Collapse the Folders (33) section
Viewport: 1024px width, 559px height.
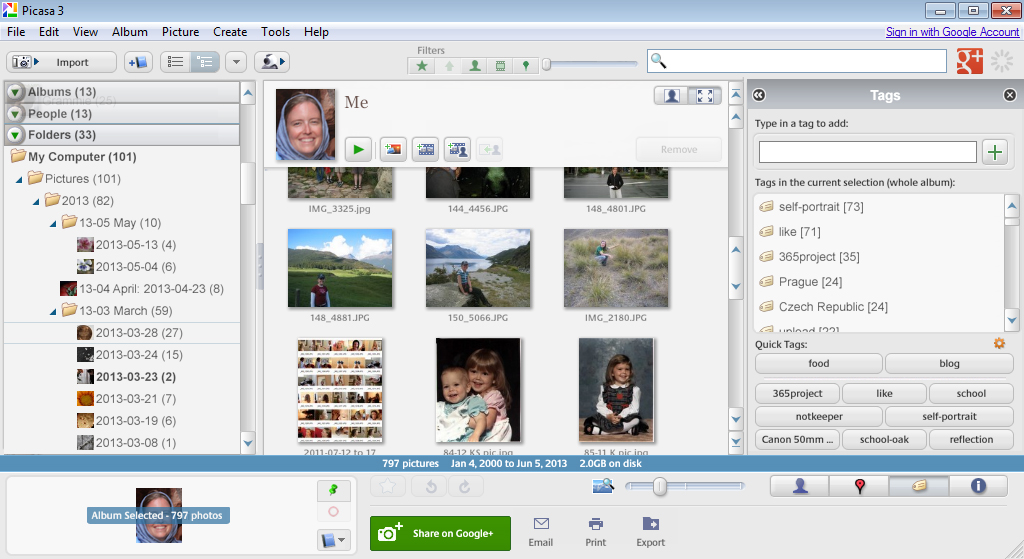pos(15,135)
